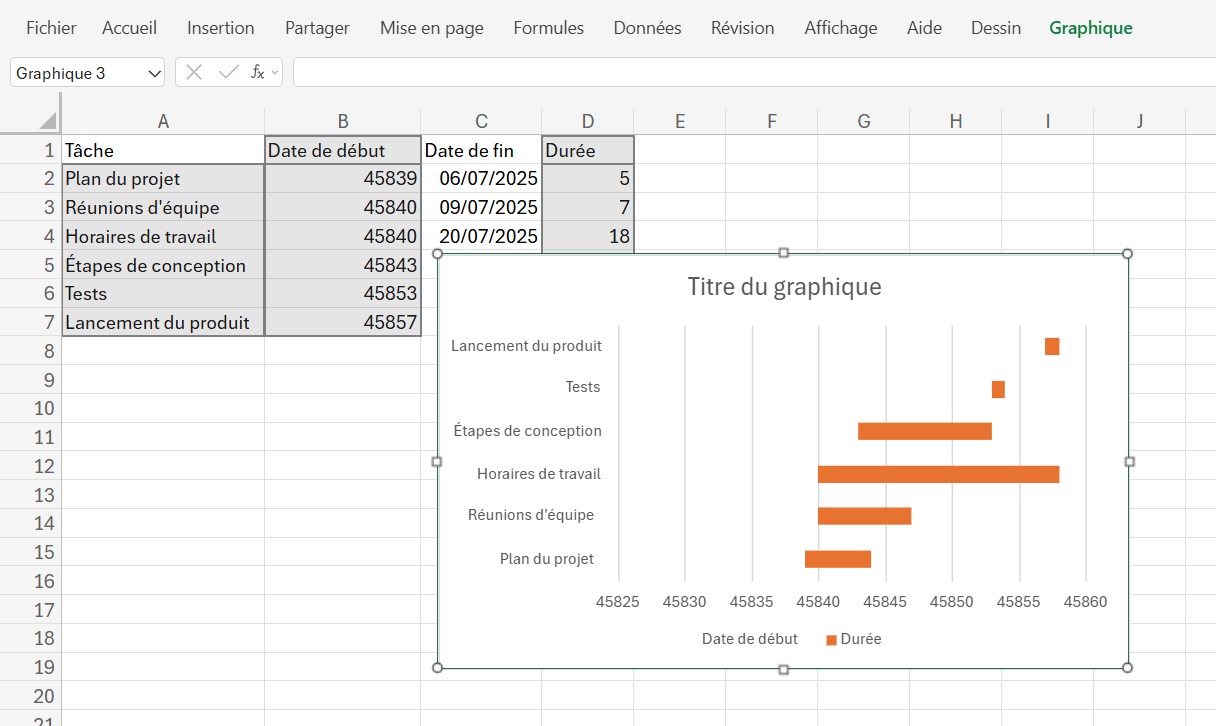Open the Aide menu
1216x726 pixels.
(923, 28)
